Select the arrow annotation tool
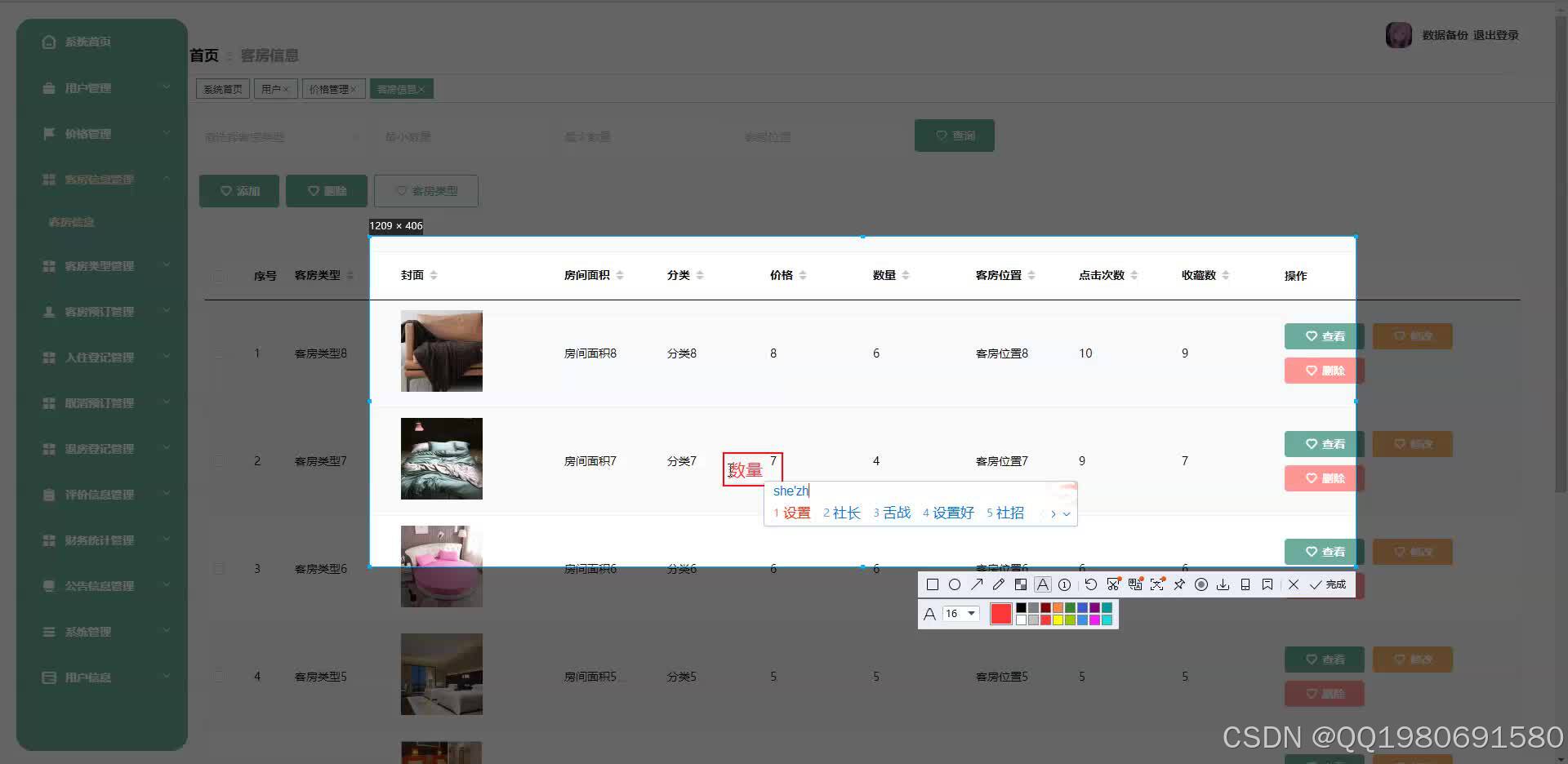The image size is (1568, 764). click(977, 584)
